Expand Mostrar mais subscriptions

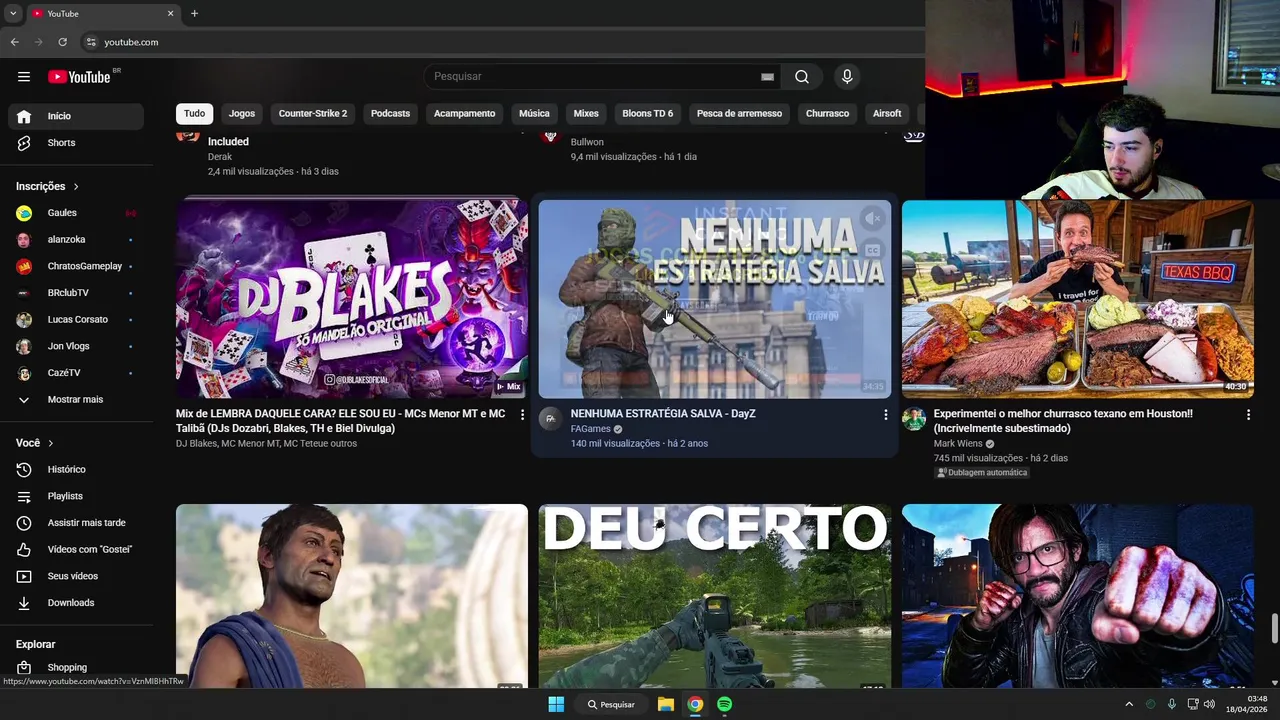click(x=76, y=400)
